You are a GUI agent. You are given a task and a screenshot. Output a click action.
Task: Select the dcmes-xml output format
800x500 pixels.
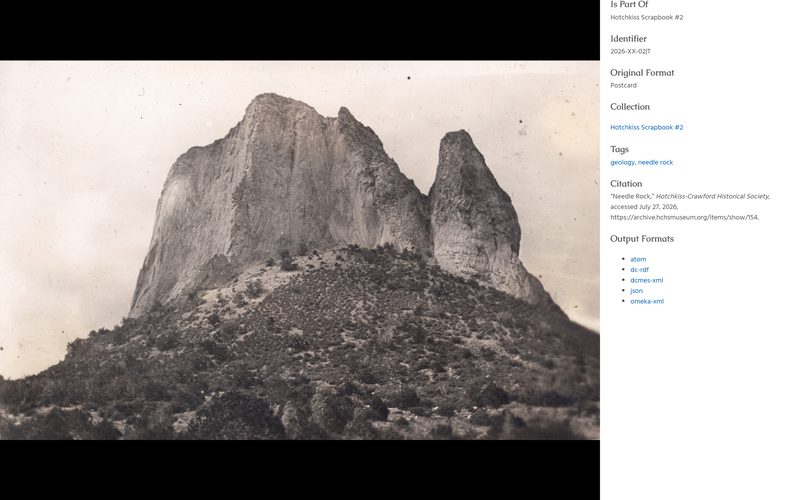[x=646, y=280]
